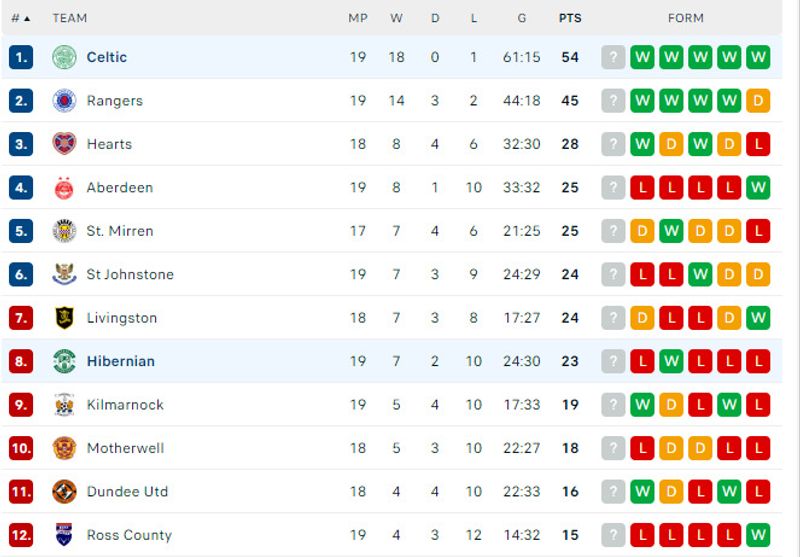Click the Celtic club crest icon

(64, 57)
